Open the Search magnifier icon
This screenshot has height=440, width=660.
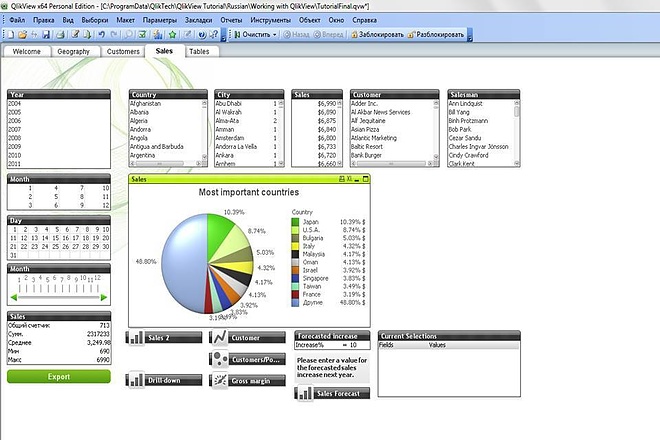pos(128,35)
